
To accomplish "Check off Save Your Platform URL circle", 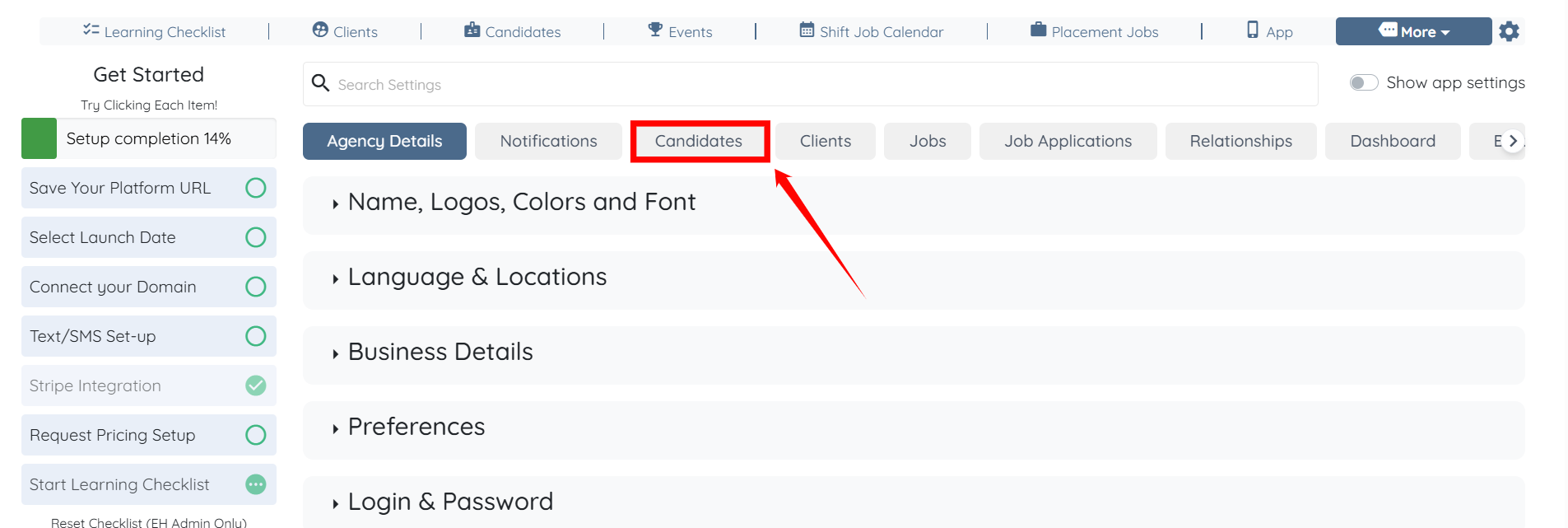I will point(256,188).
